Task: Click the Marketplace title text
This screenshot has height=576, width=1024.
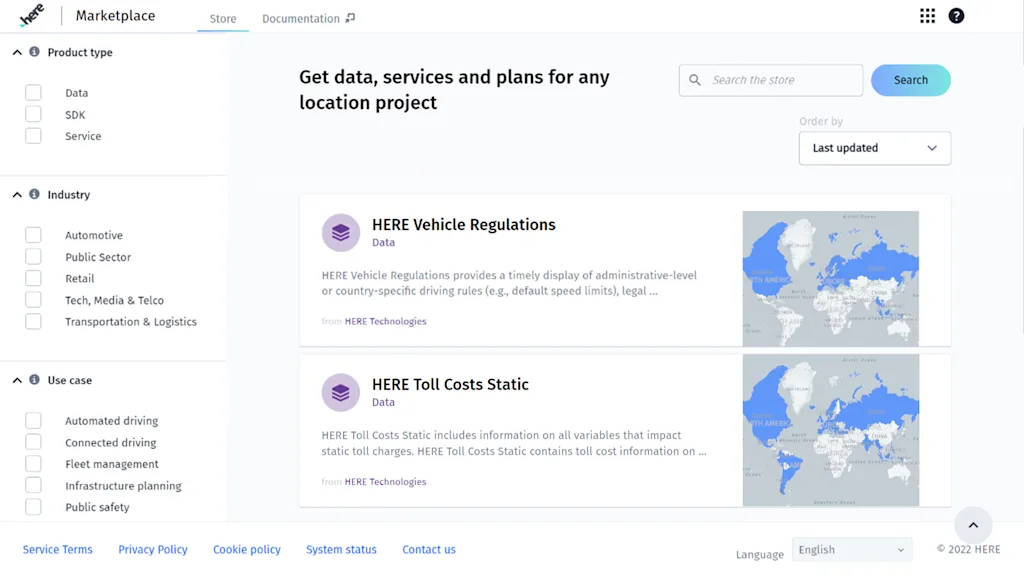Action: click(x=116, y=16)
